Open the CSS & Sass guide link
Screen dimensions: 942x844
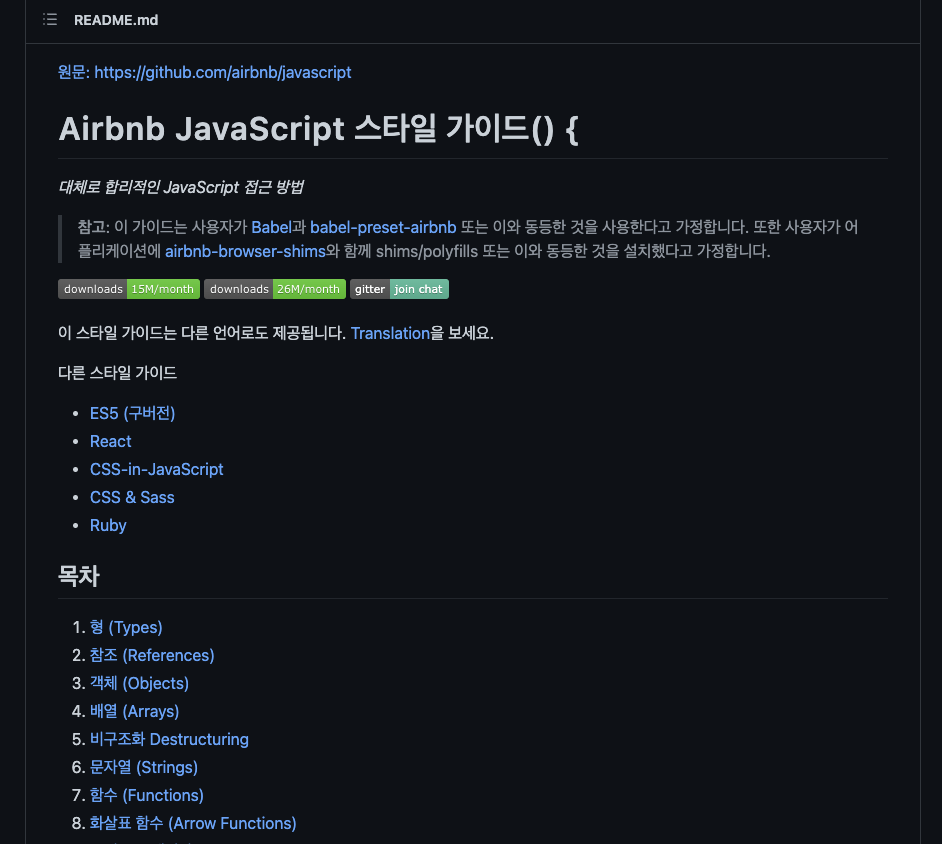(132, 497)
